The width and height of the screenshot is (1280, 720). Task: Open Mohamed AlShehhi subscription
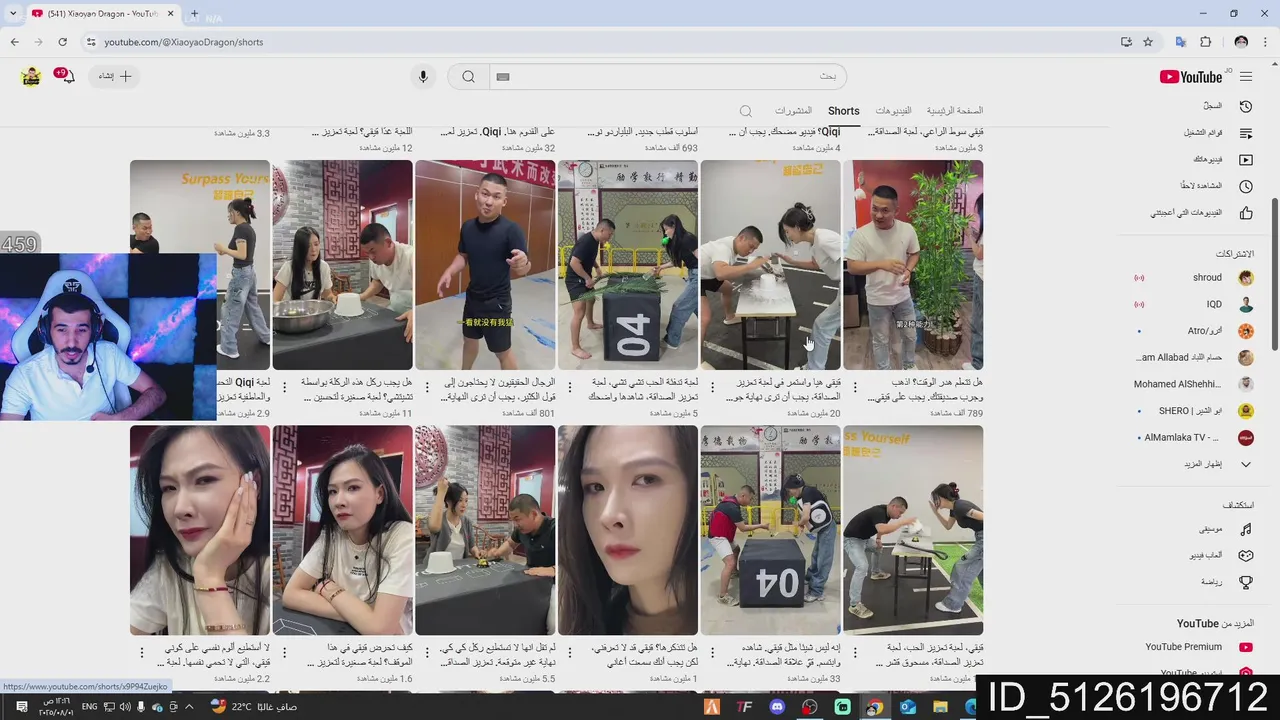(1194, 384)
